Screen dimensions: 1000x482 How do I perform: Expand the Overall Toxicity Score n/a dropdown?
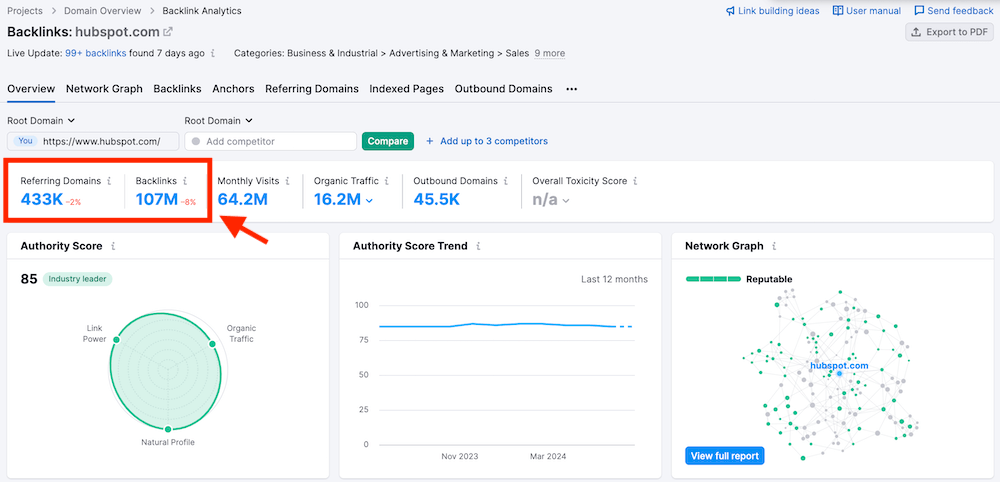566,201
